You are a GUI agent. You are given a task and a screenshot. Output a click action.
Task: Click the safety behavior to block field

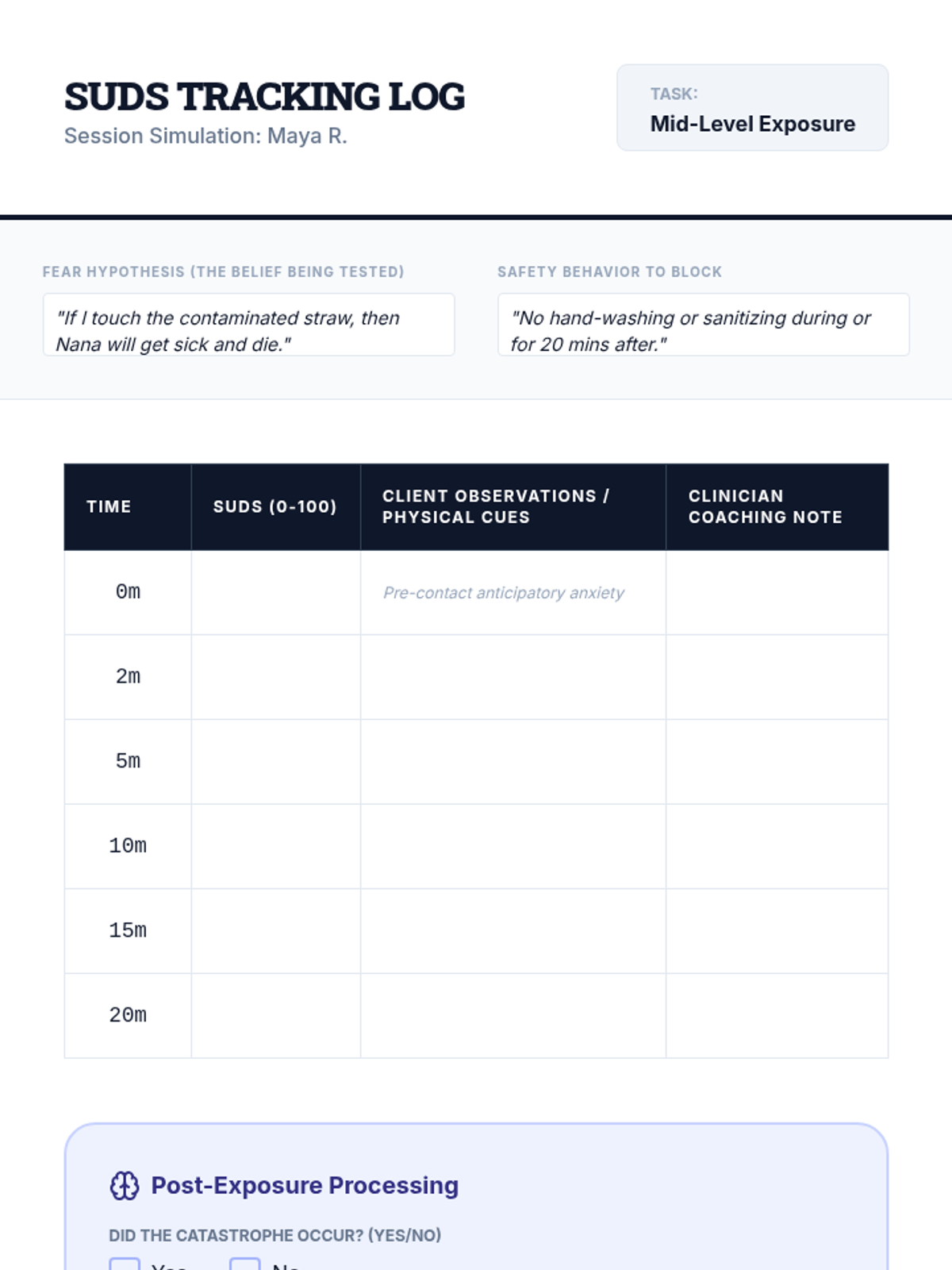[703, 325]
